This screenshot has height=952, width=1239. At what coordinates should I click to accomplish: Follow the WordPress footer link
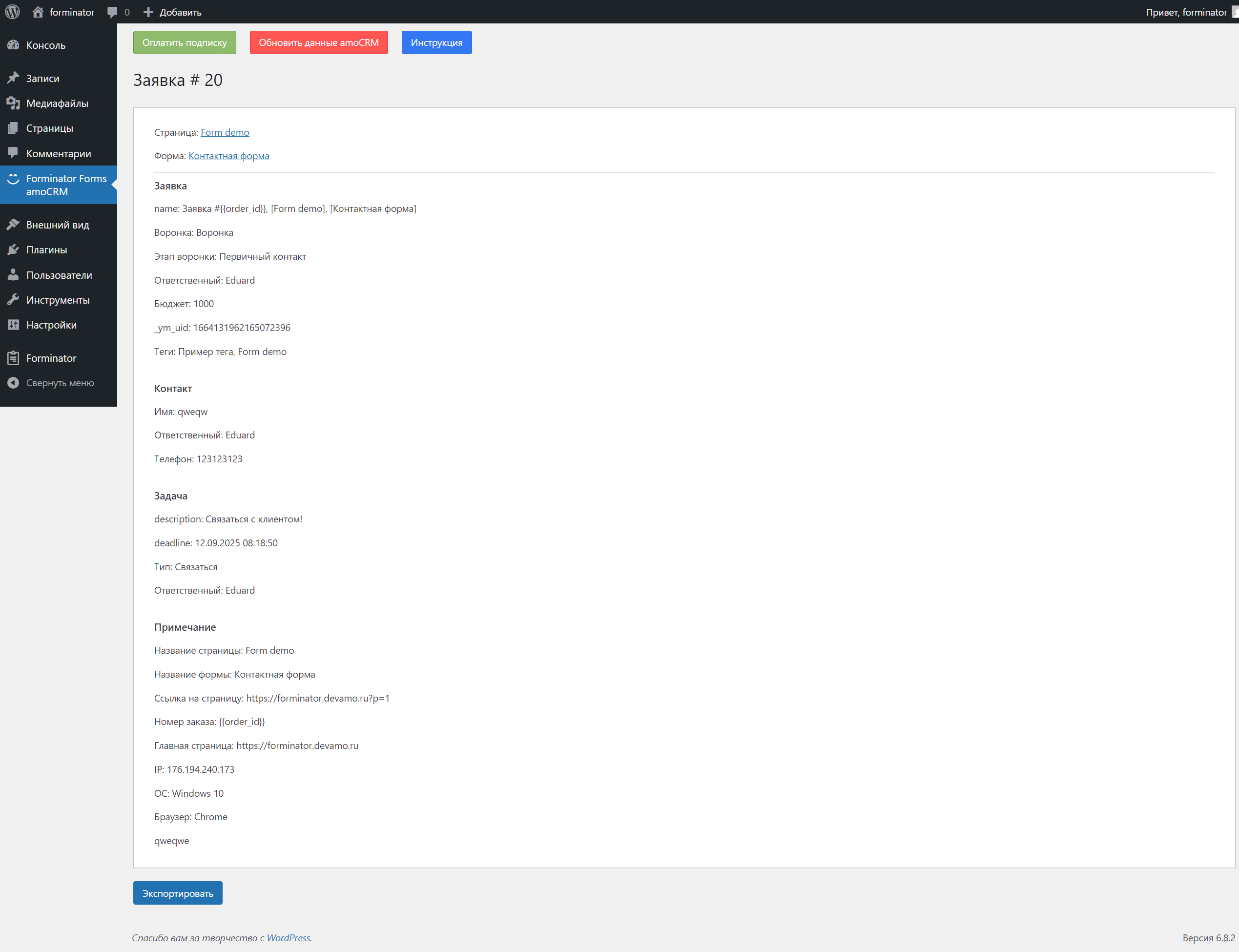(x=289, y=938)
